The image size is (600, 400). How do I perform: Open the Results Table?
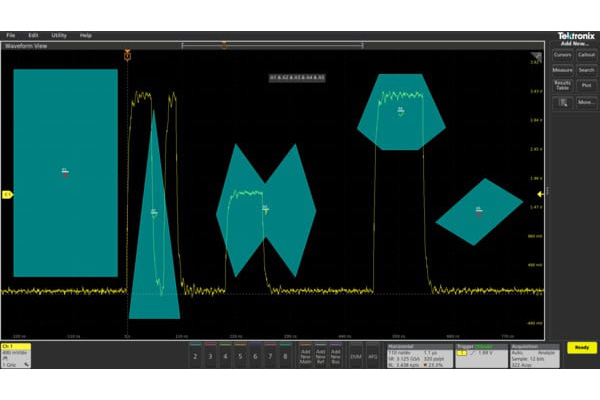pos(562,86)
